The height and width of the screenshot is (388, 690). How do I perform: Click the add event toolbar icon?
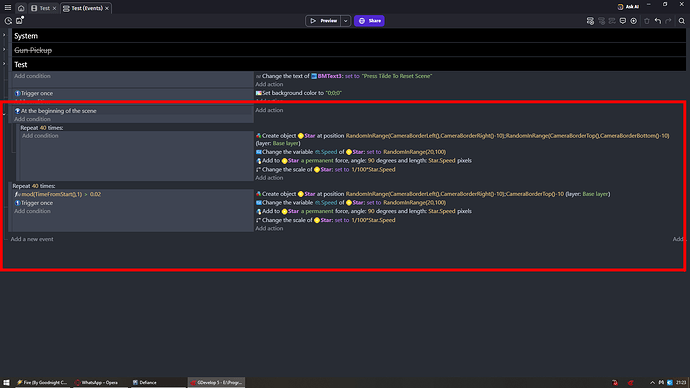pyautogui.click(x=590, y=21)
